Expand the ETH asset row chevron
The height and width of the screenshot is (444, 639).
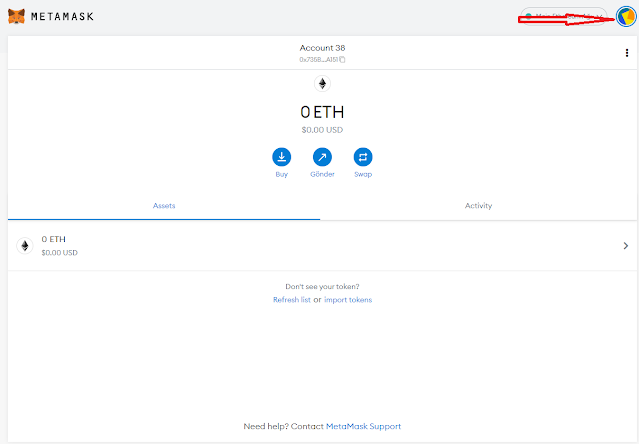point(625,246)
